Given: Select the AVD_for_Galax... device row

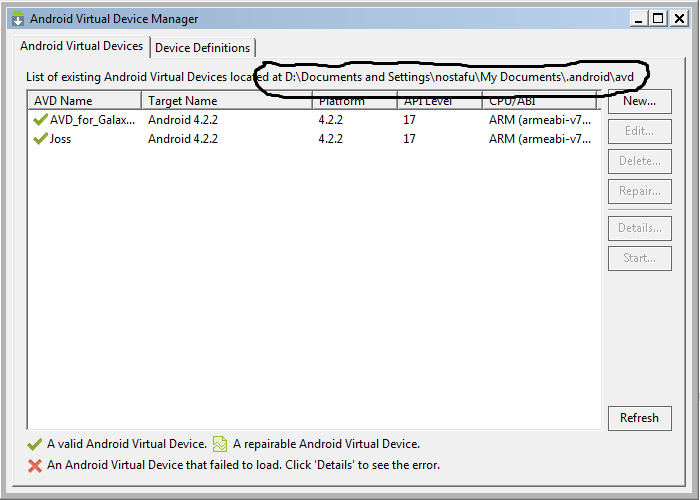Looking at the screenshot, I should point(314,120).
